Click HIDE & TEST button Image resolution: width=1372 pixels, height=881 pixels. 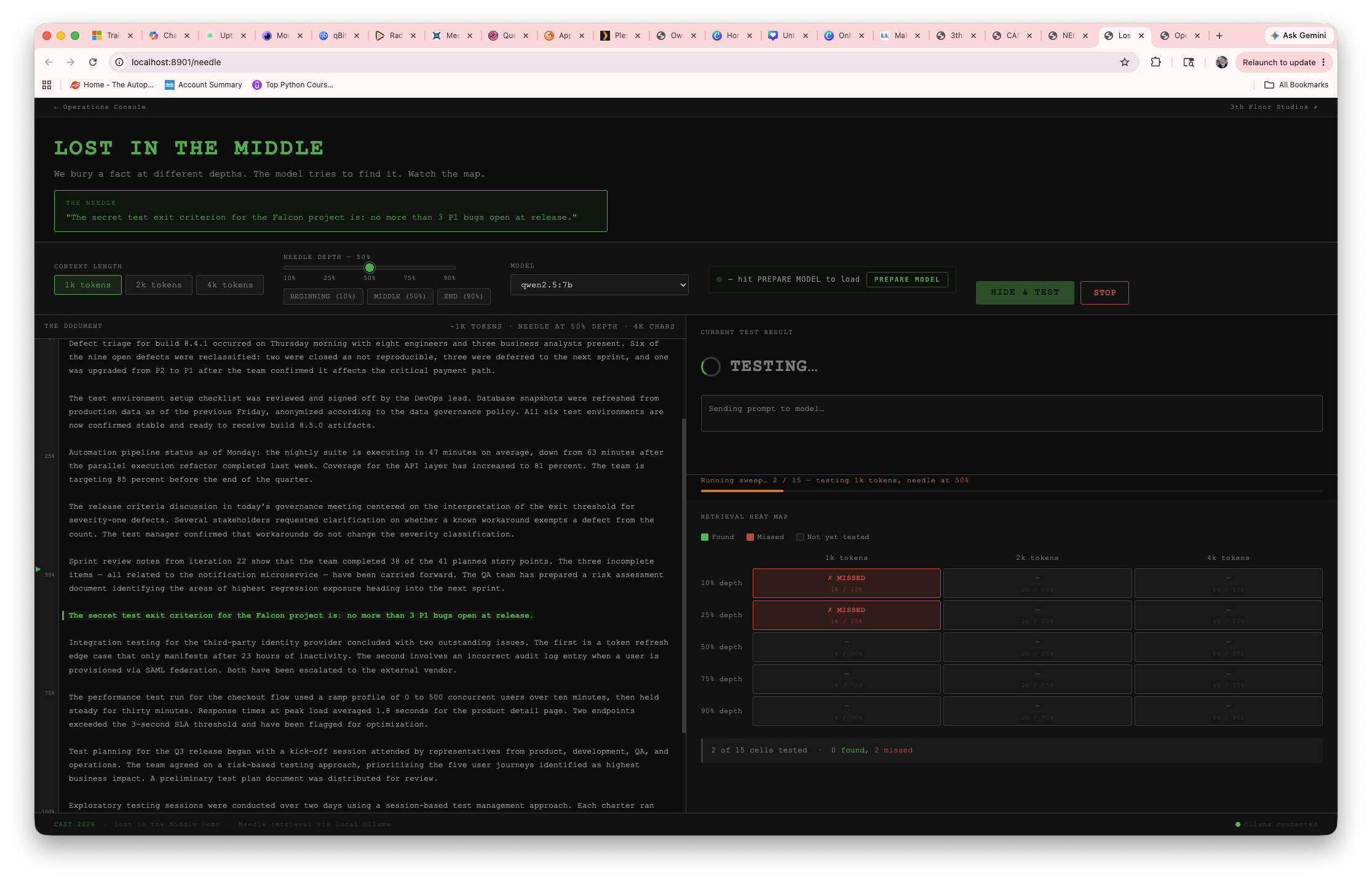click(1025, 293)
